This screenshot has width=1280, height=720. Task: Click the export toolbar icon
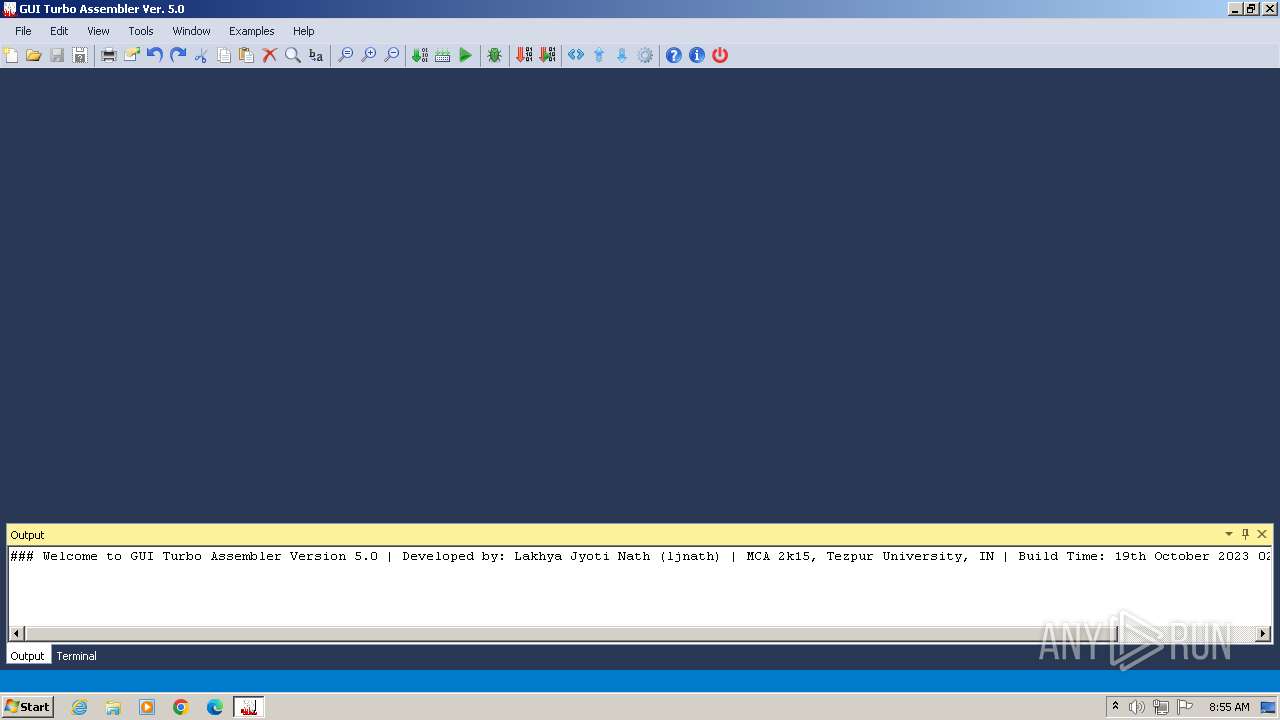click(132, 55)
